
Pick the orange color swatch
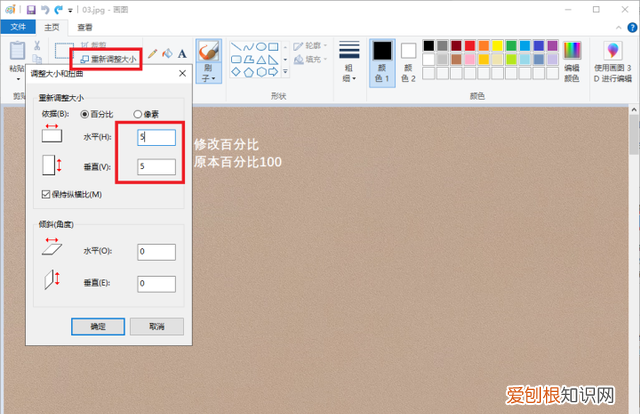click(x=484, y=45)
